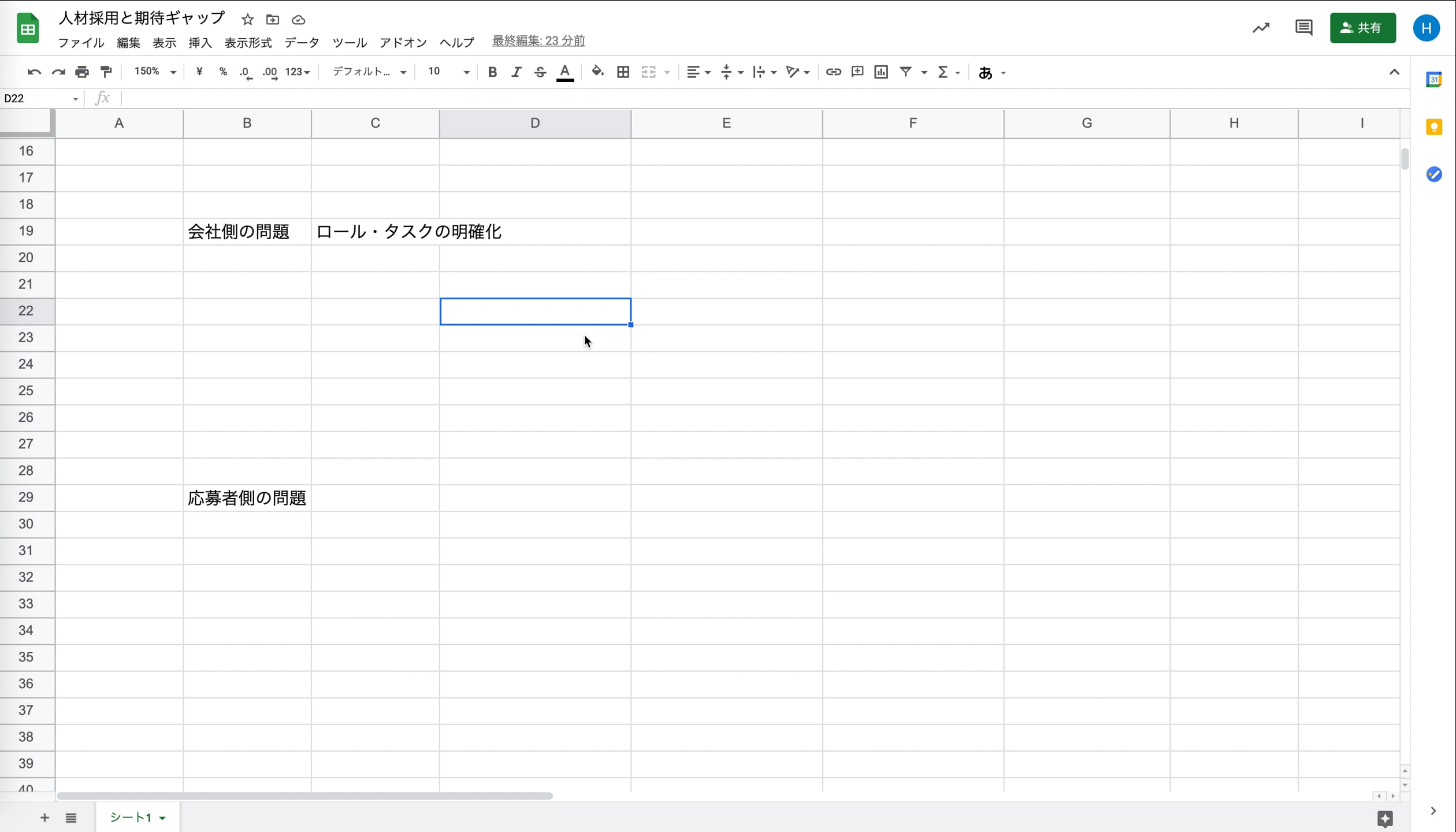Toggle bold formatting
This screenshot has height=832, width=1456.
coord(492,72)
